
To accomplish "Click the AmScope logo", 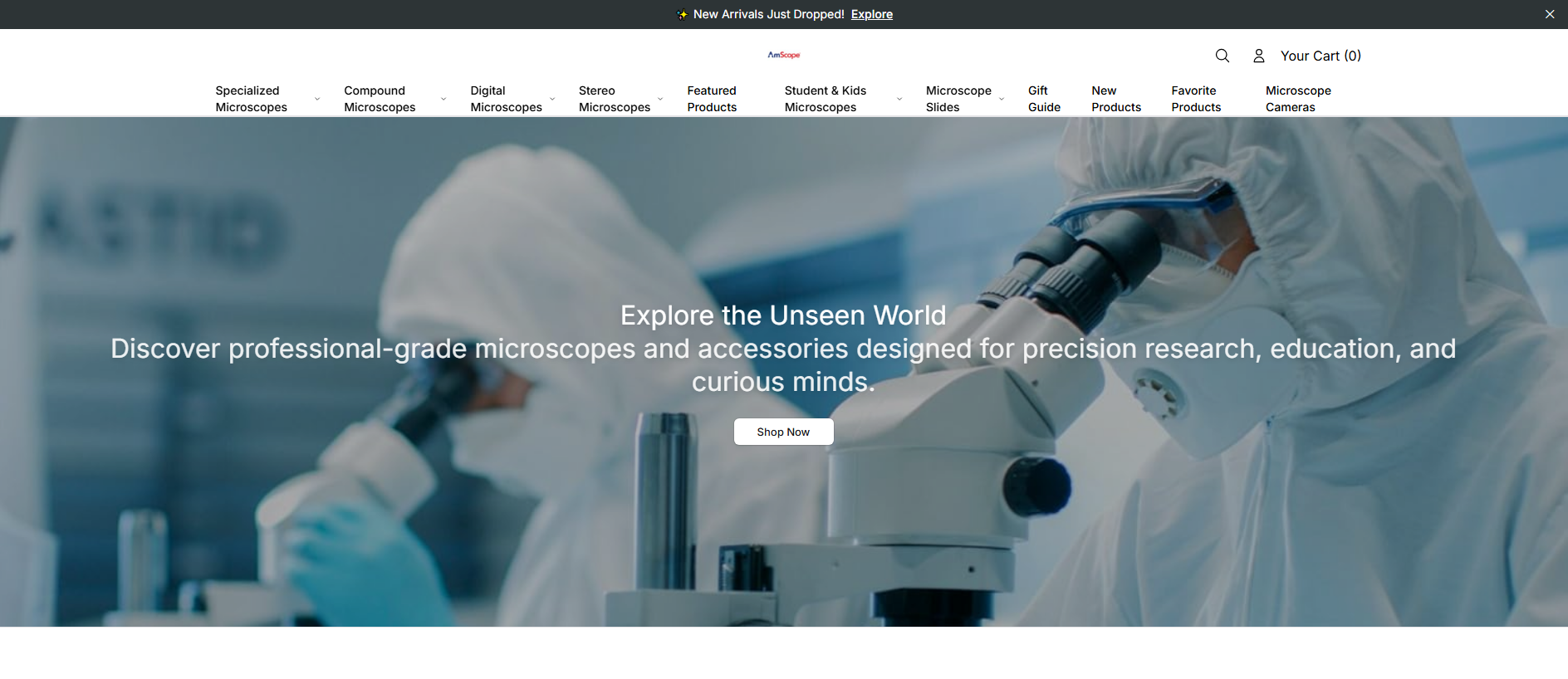I will [x=784, y=56].
